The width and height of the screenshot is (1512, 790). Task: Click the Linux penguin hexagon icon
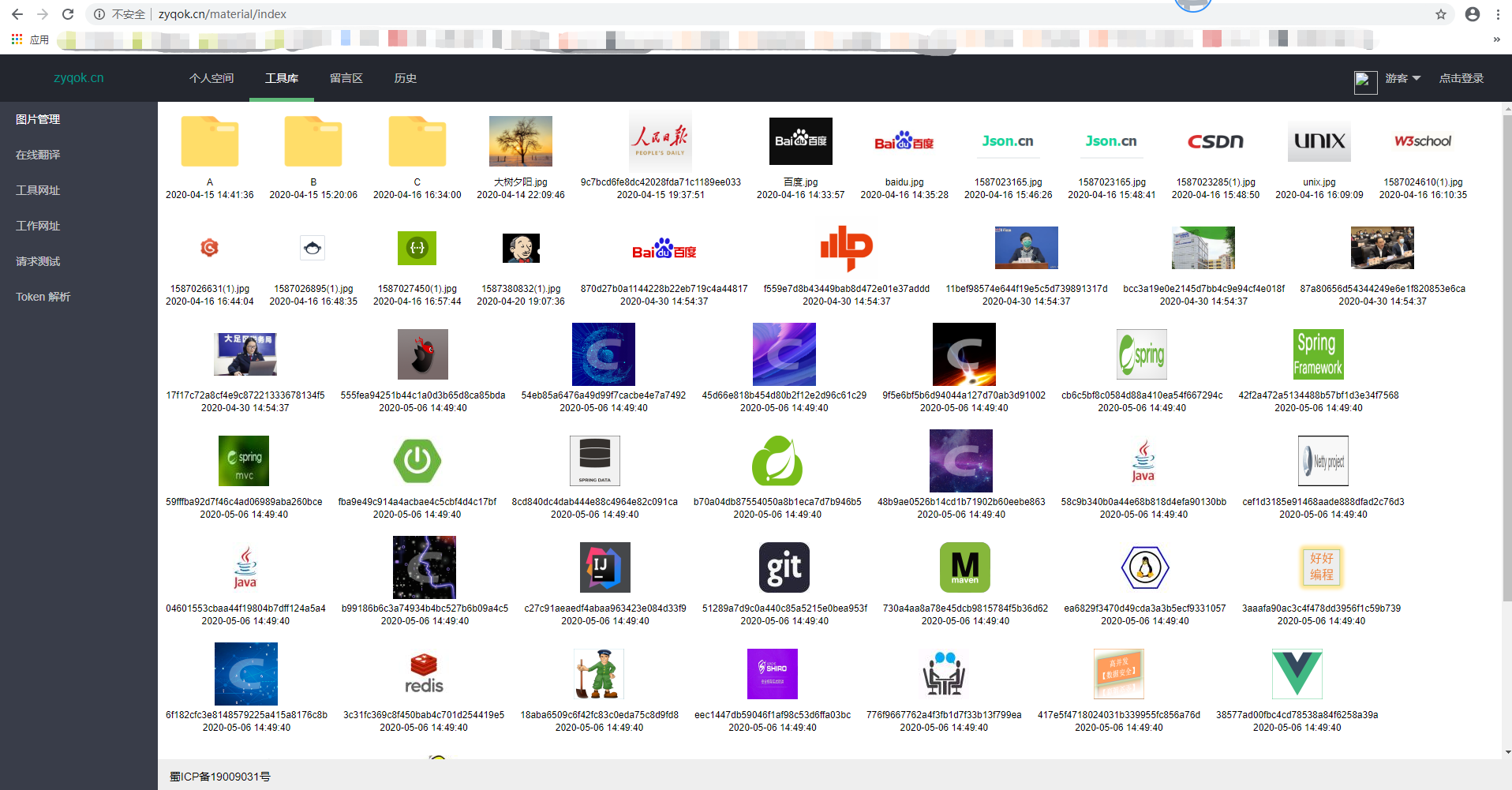pos(1145,567)
